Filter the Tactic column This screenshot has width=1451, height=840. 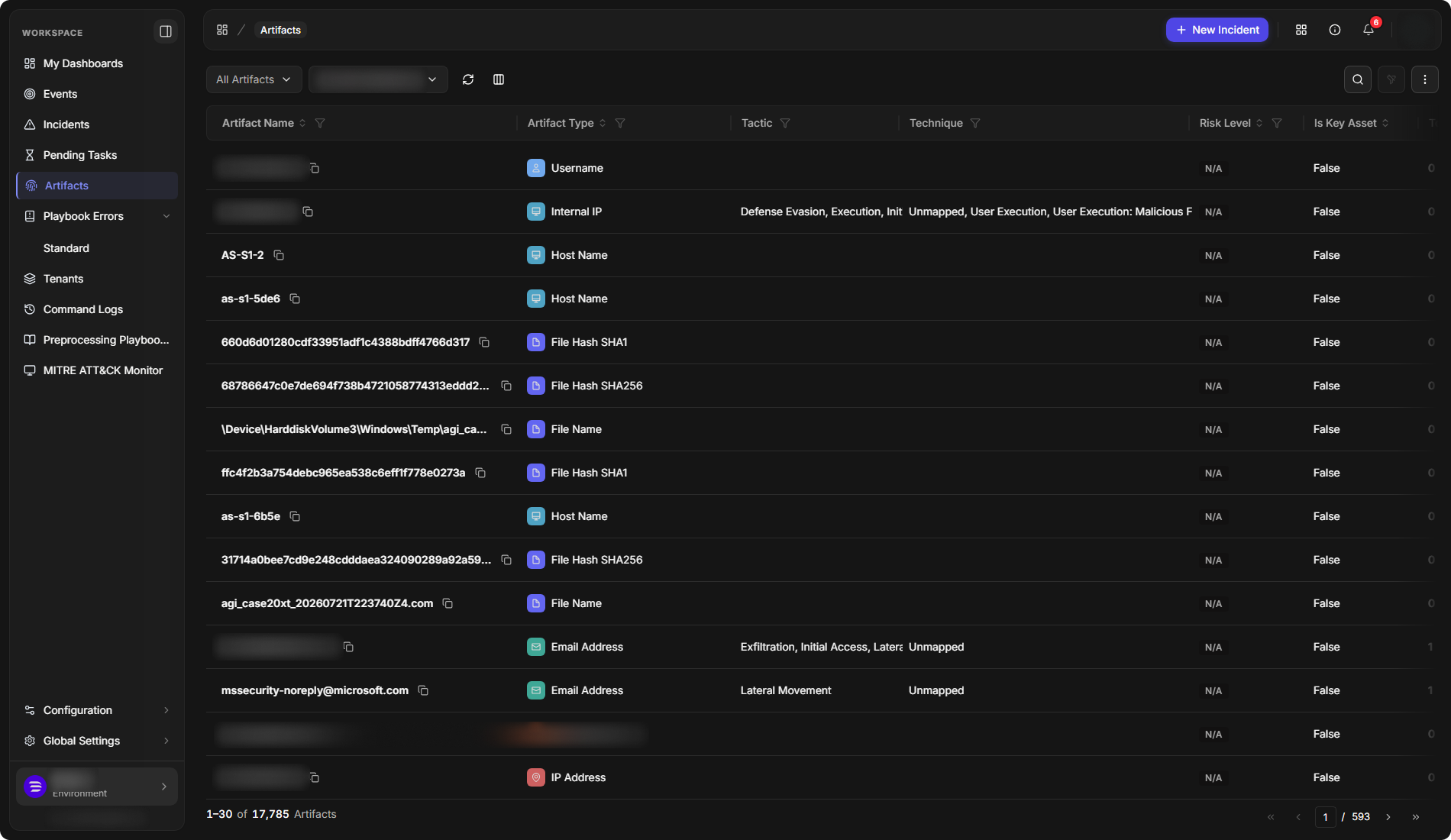click(x=785, y=123)
